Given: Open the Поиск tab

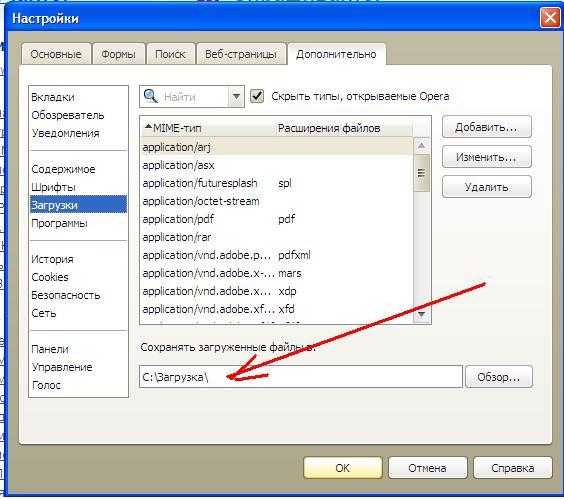Looking at the screenshot, I should (x=170, y=54).
